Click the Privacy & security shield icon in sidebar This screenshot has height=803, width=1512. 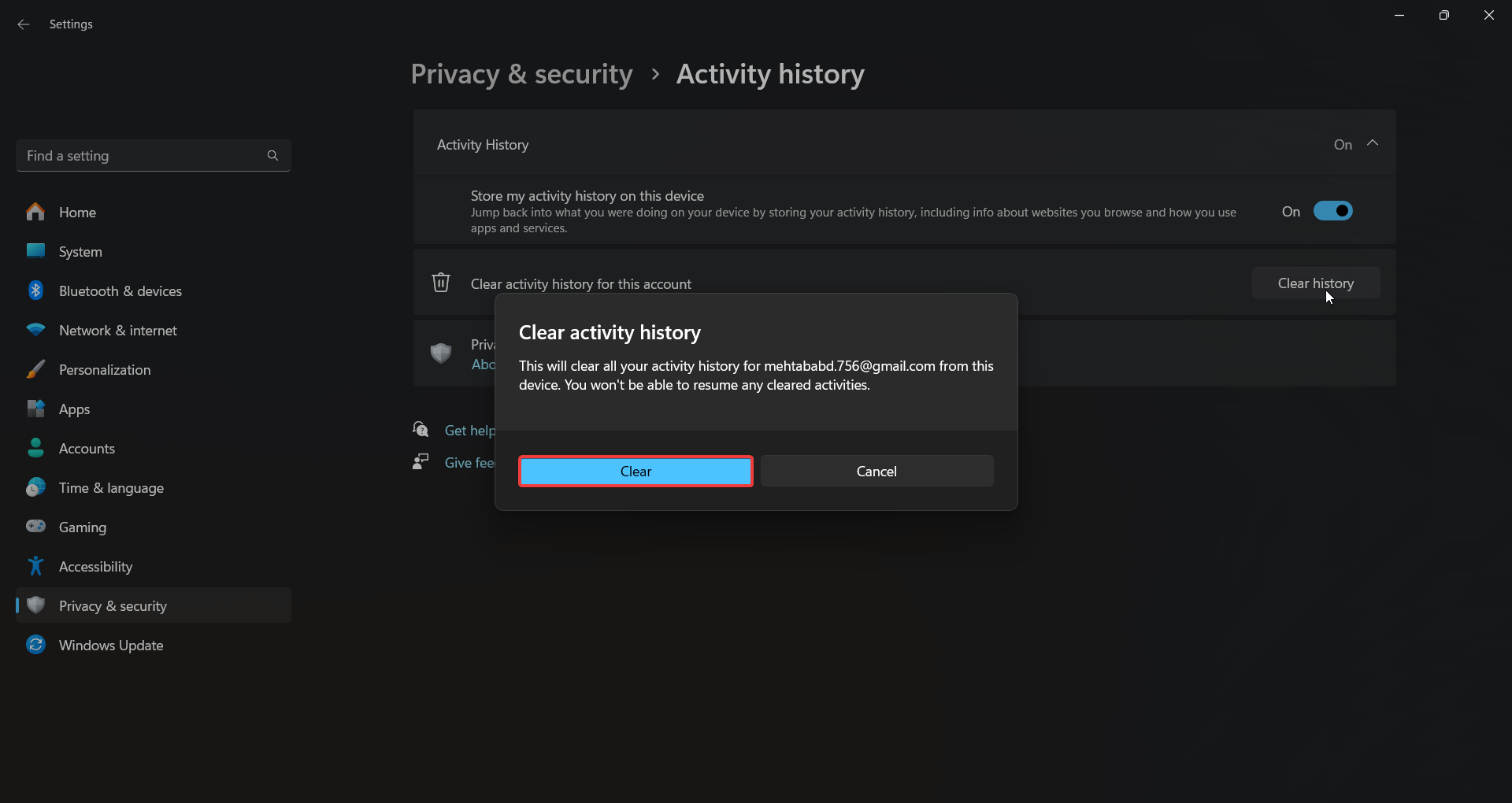35,605
